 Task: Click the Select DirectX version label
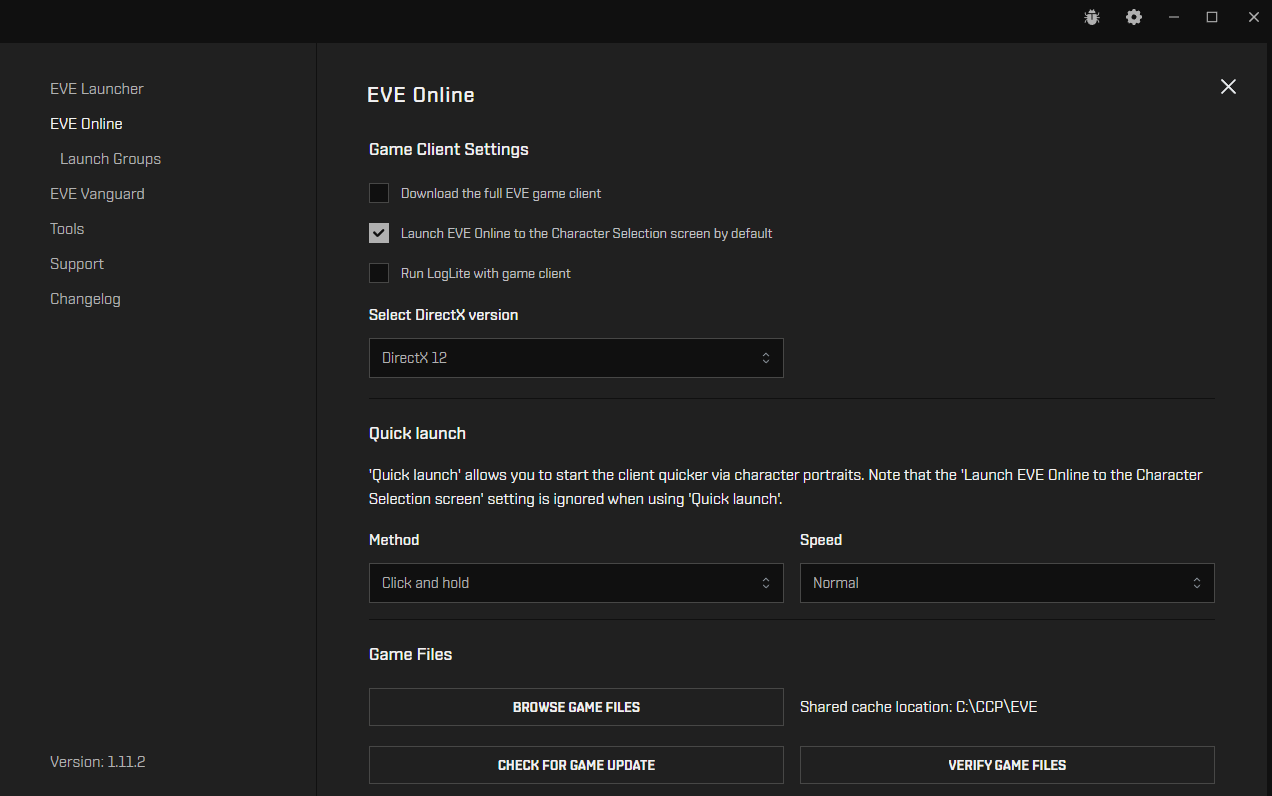tap(443, 315)
